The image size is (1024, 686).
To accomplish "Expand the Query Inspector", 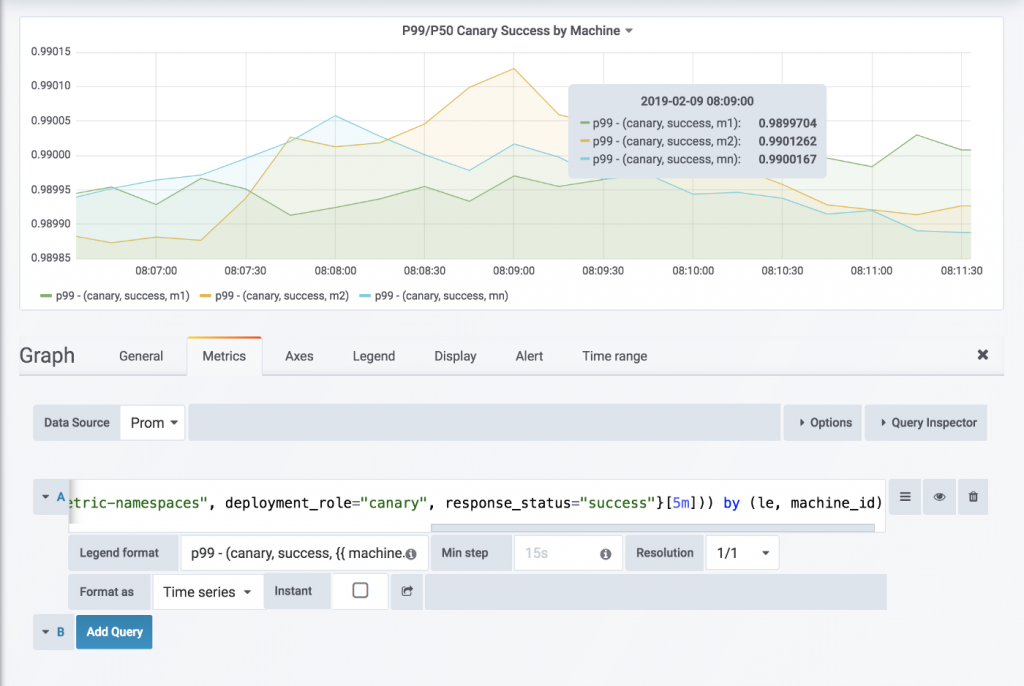I will [926, 423].
